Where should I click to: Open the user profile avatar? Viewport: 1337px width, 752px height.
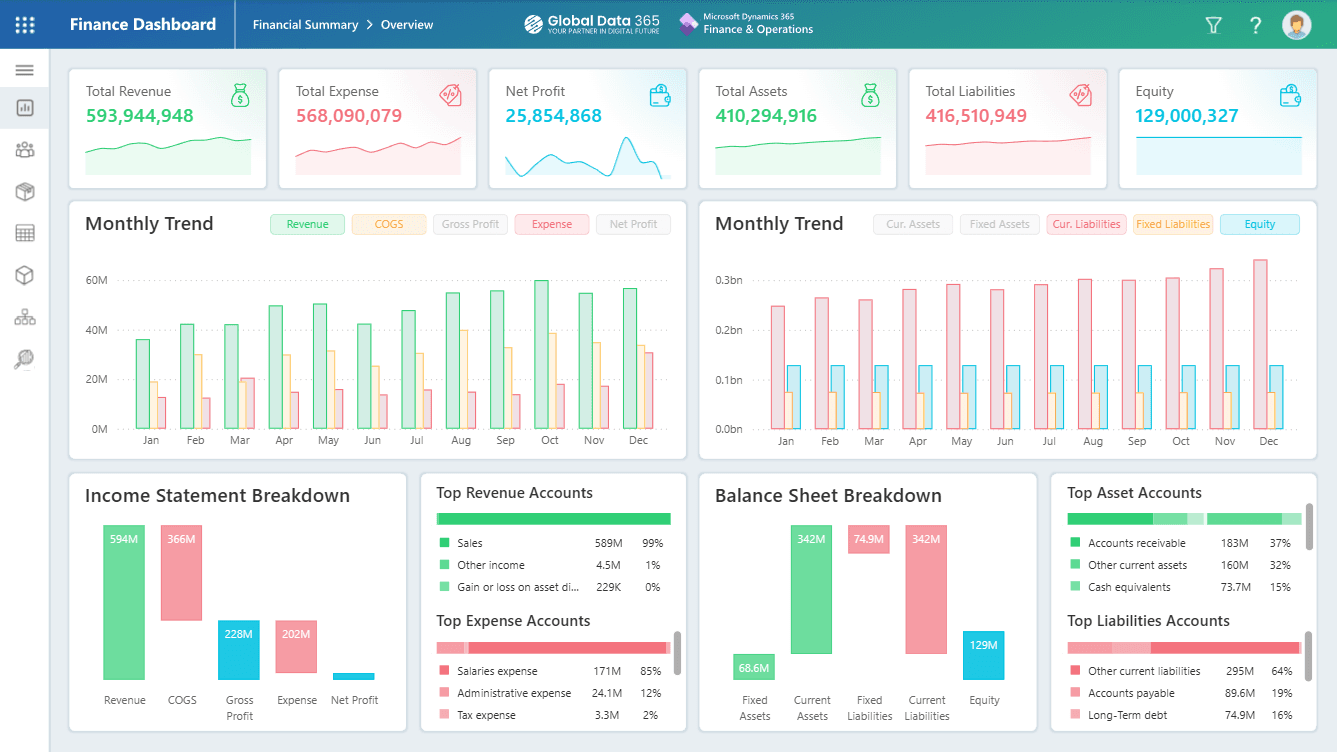1297,25
